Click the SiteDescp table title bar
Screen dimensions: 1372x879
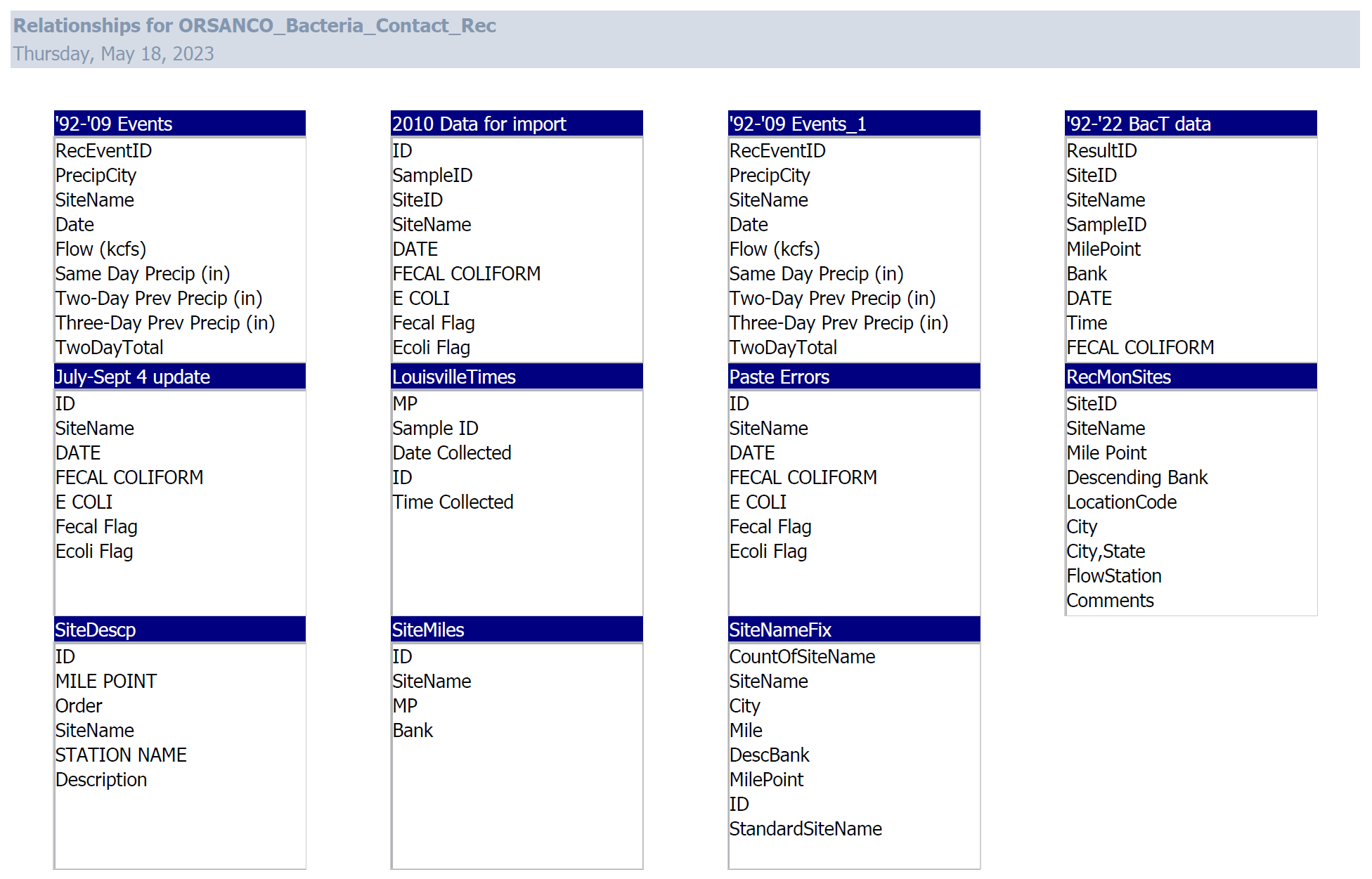pyautogui.click(x=180, y=630)
